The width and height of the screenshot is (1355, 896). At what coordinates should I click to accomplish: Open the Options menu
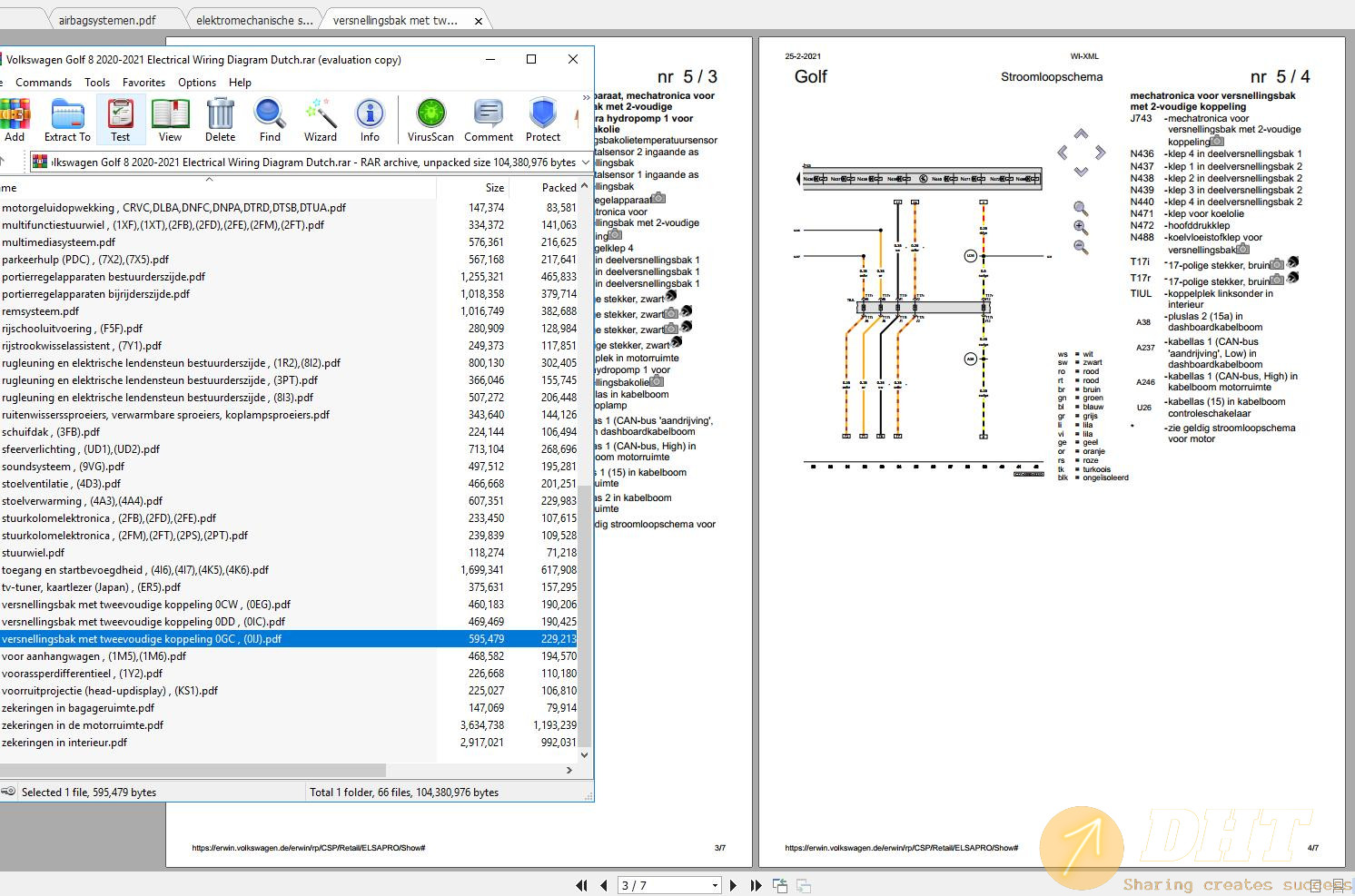pos(197,82)
